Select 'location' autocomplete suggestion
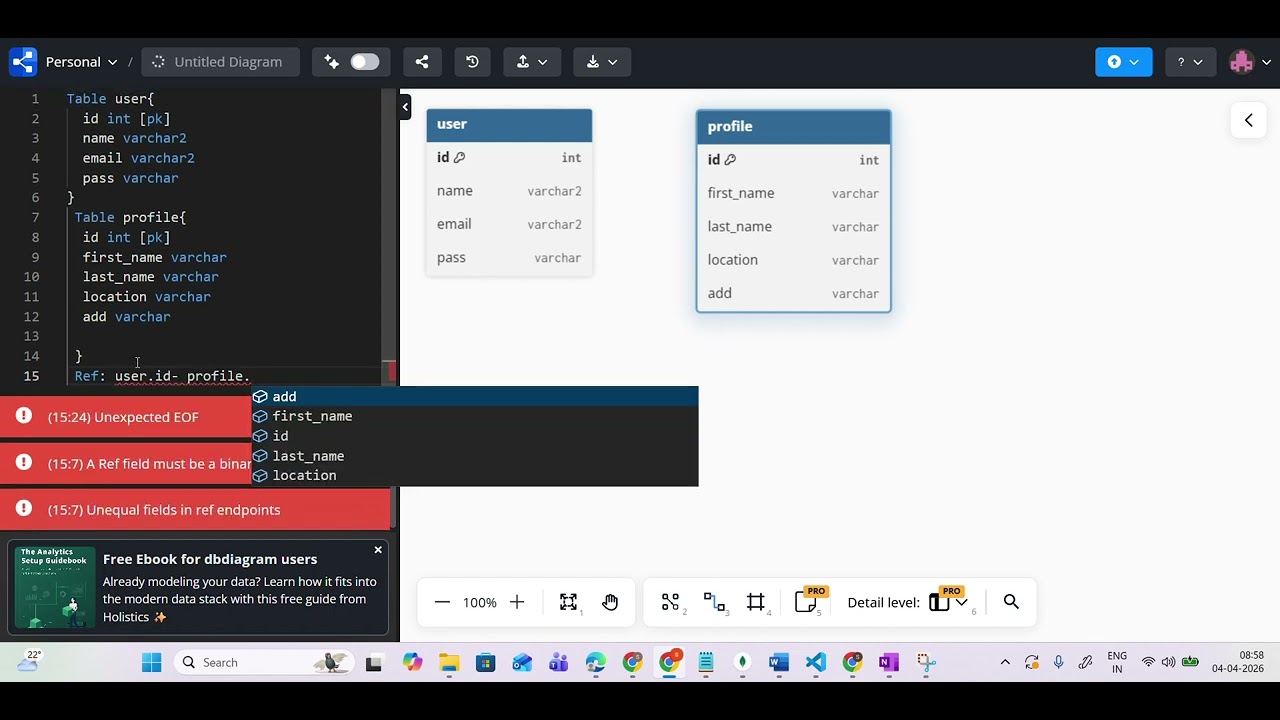1280x720 pixels. pos(475,476)
